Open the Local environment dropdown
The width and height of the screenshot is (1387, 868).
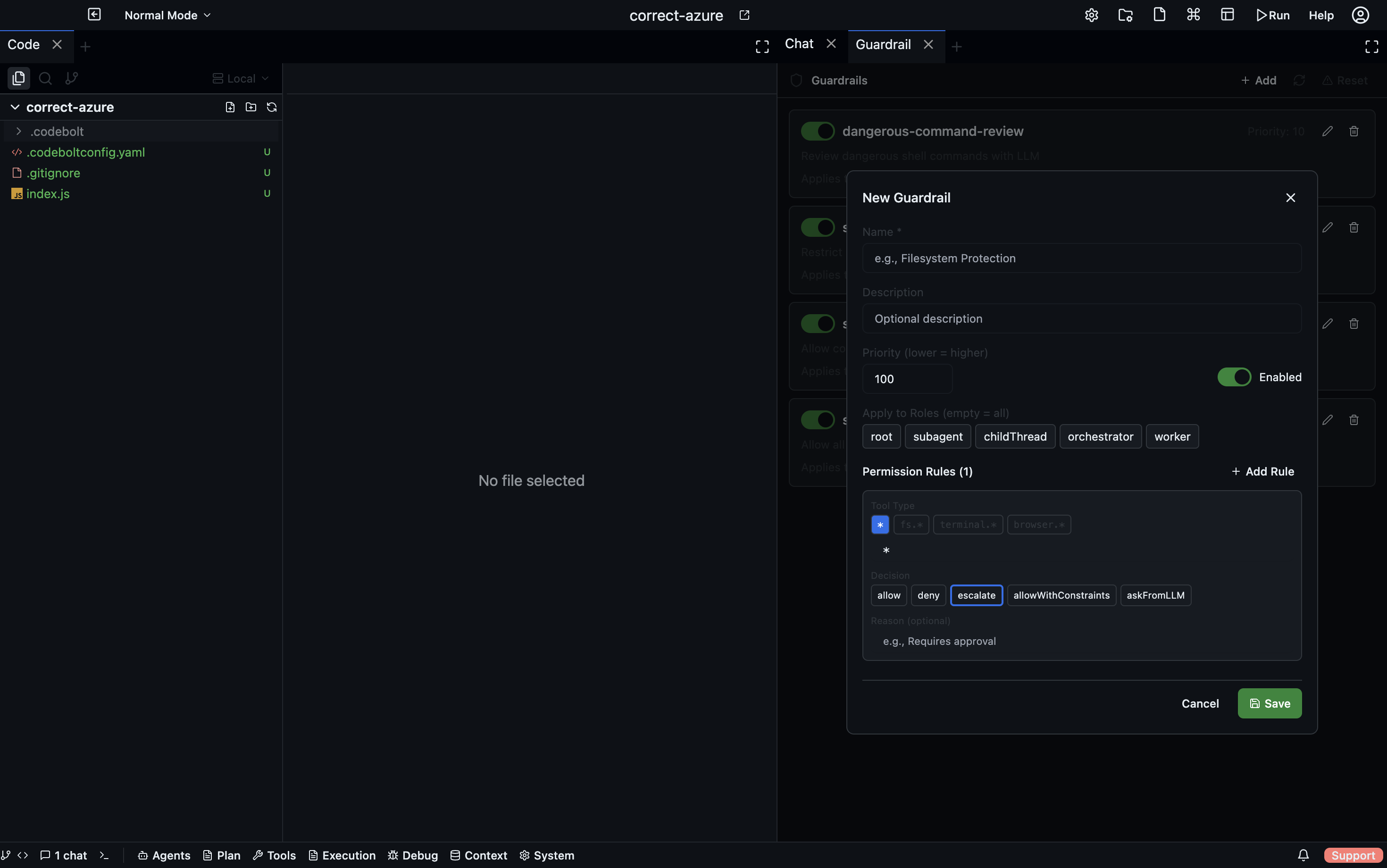pos(241,79)
